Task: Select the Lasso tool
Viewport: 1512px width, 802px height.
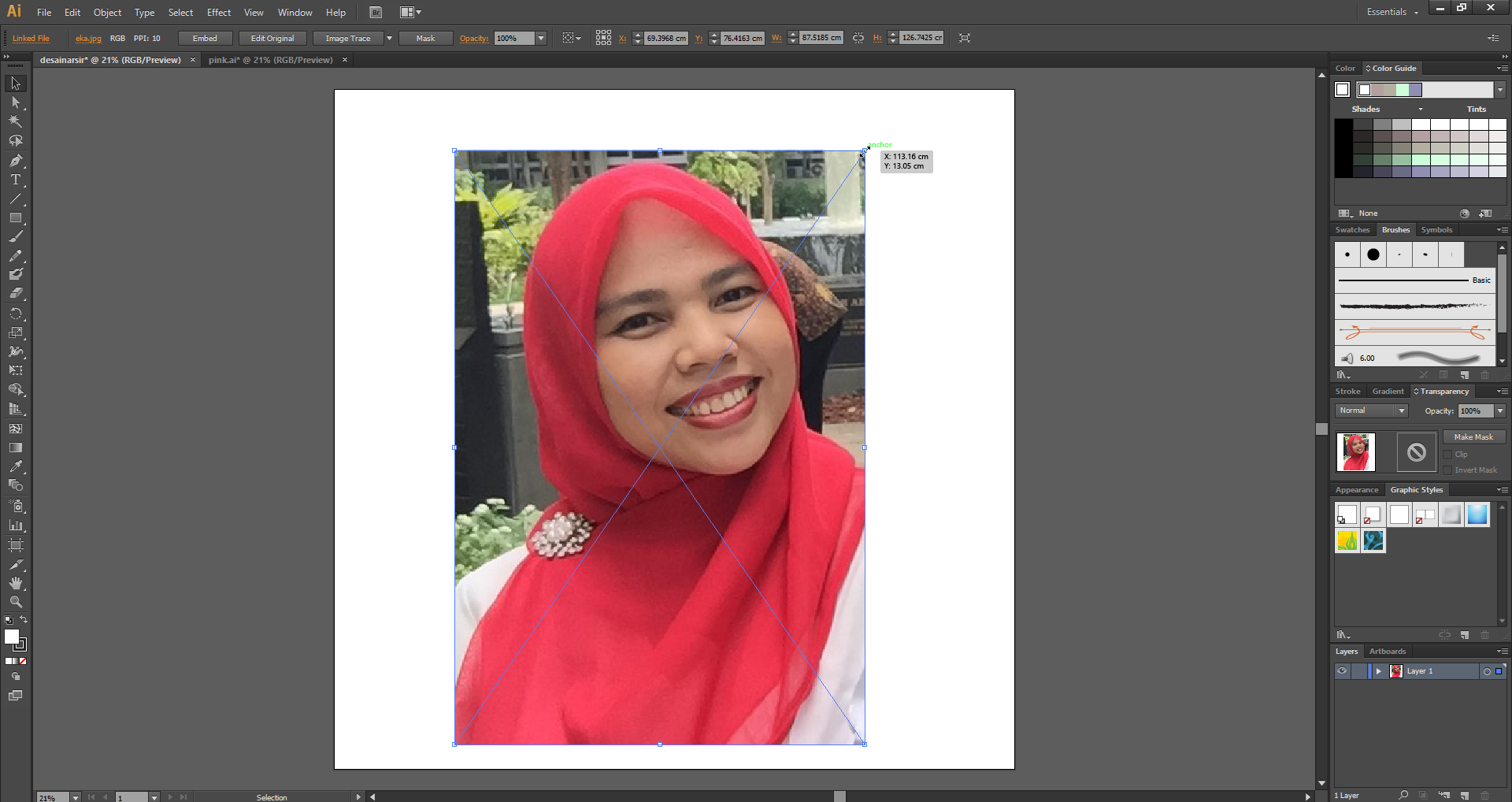Action: click(x=16, y=141)
